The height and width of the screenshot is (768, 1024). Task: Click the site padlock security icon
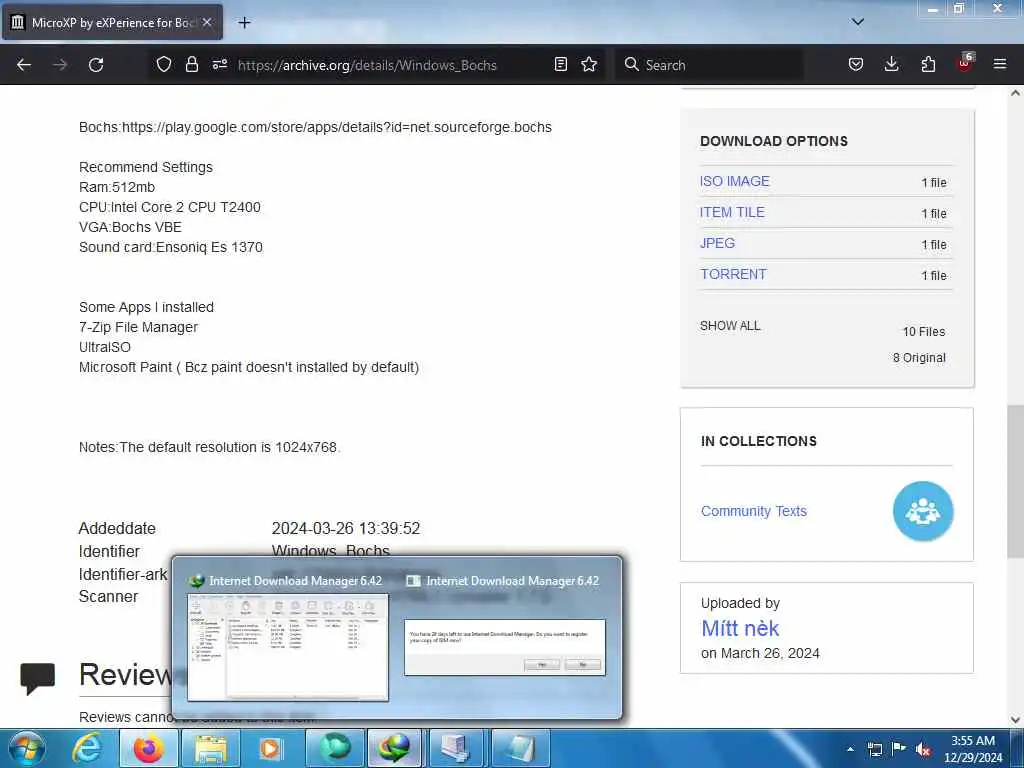(191, 64)
